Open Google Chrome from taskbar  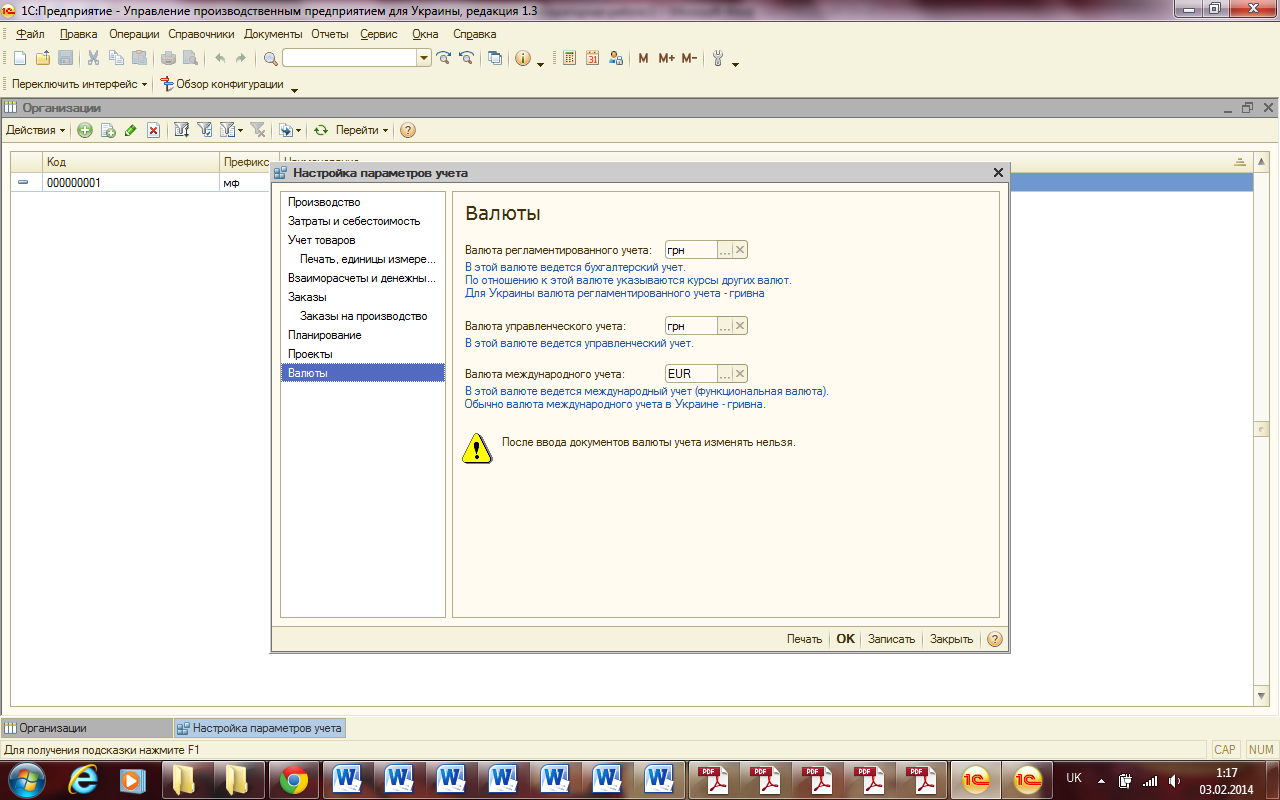[x=294, y=780]
